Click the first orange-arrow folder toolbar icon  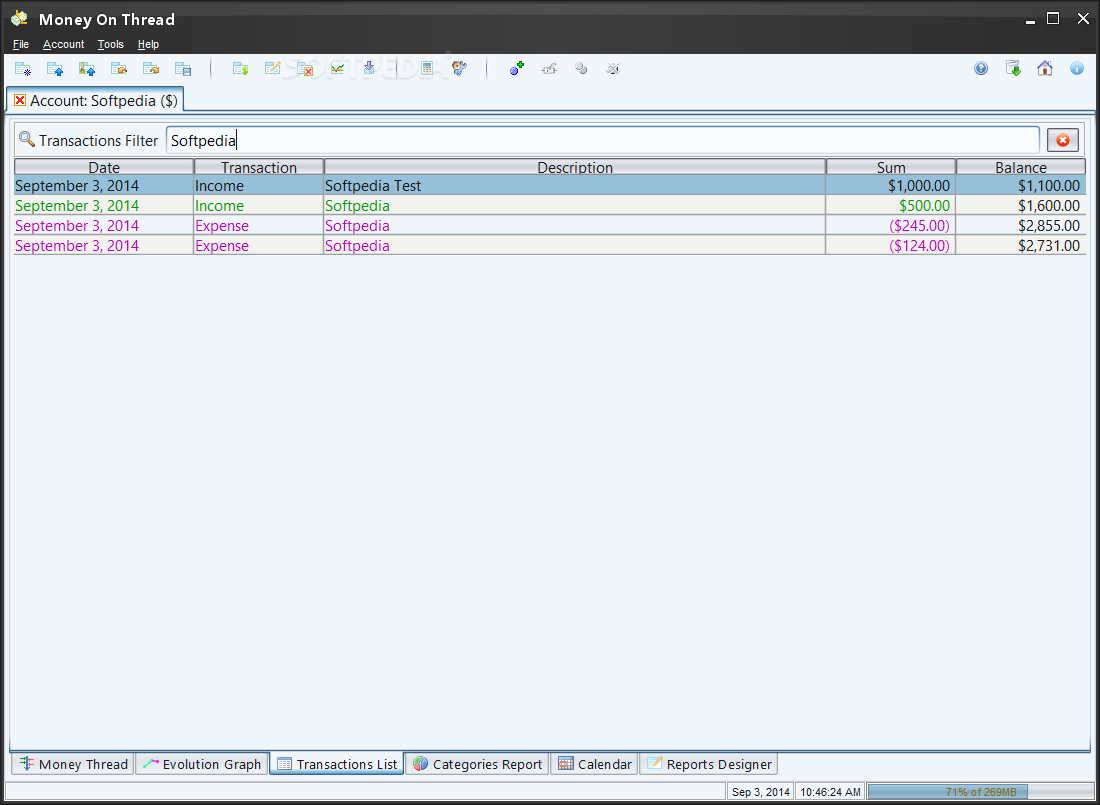119,69
